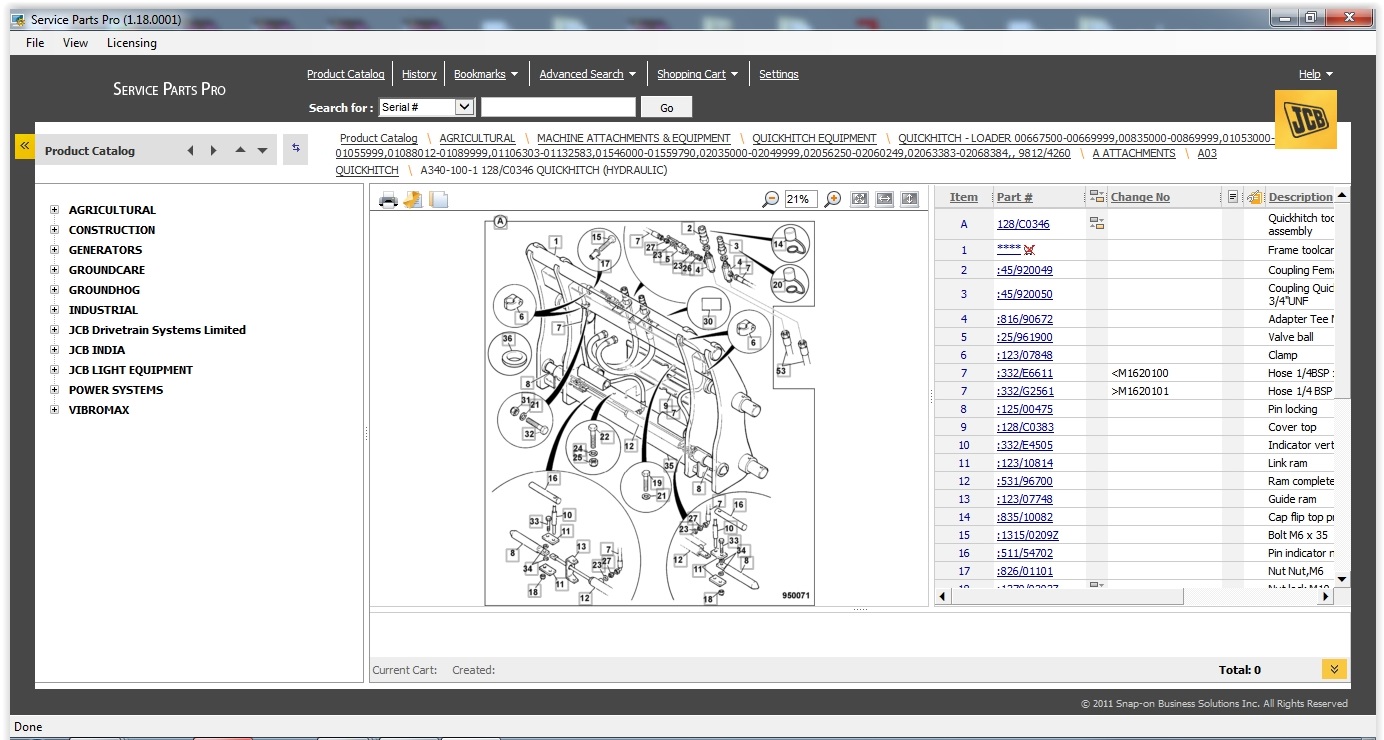Click the sync tree icon next to Product Catalog
Image resolution: width=1384 pixels, height=740 pixels.
click(295, 148)
